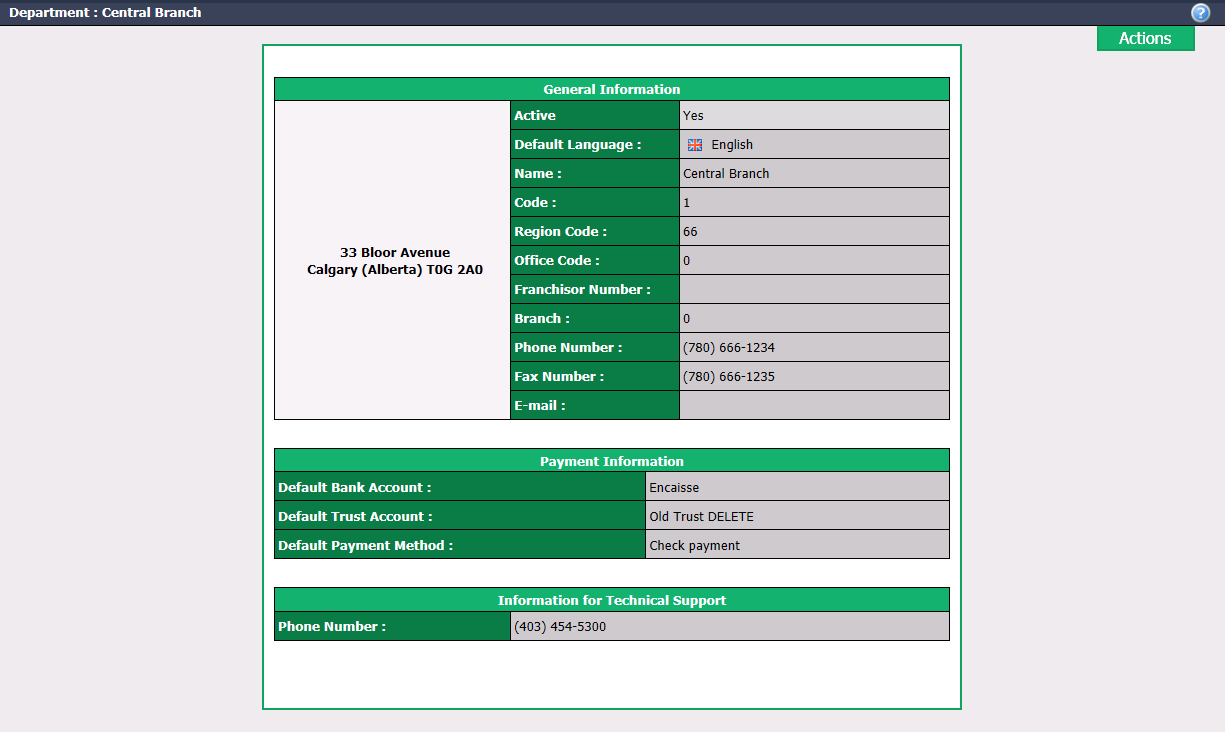Click the Payment Information section header

612,461
